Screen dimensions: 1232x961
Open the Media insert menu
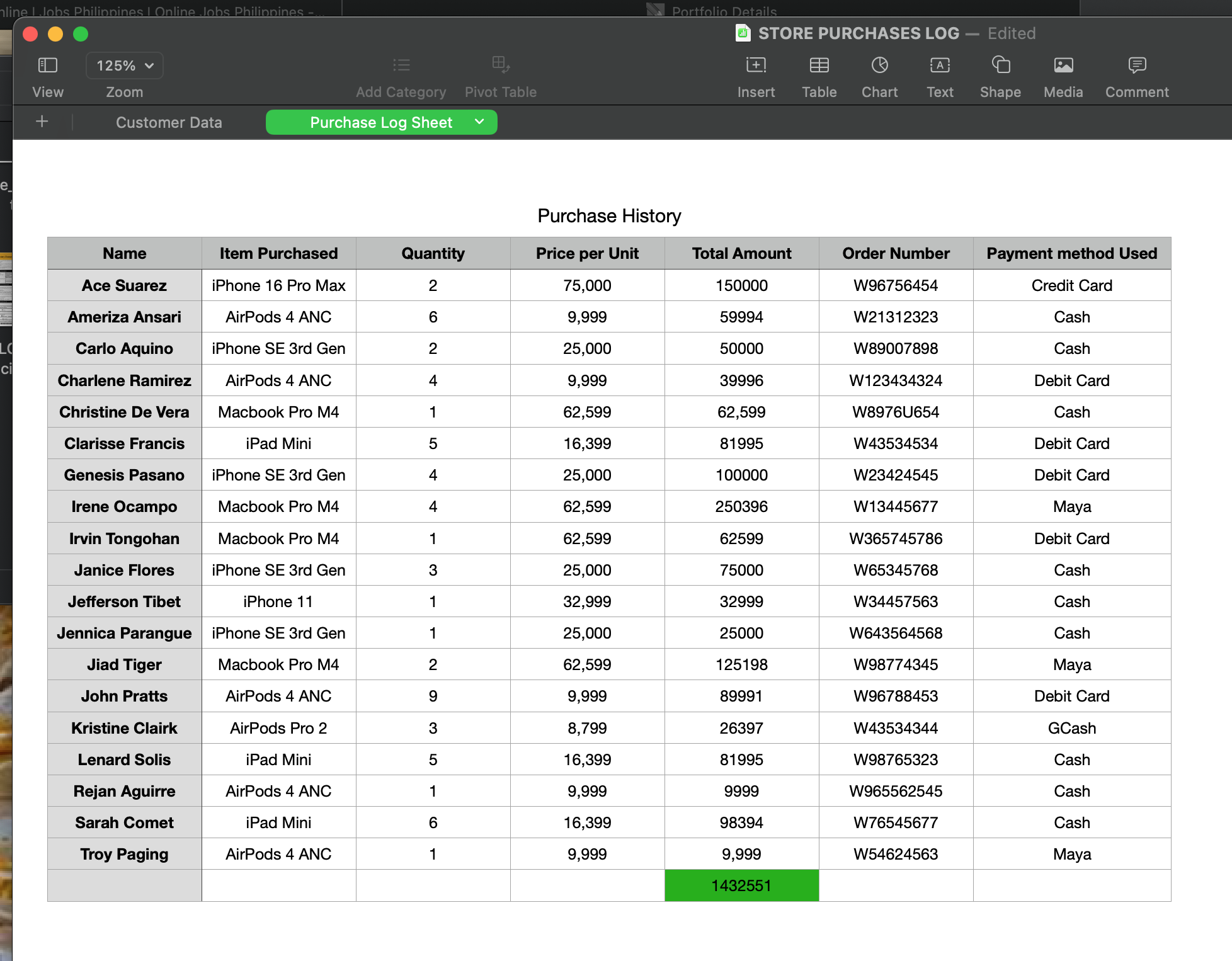(x=1063, y=65)
